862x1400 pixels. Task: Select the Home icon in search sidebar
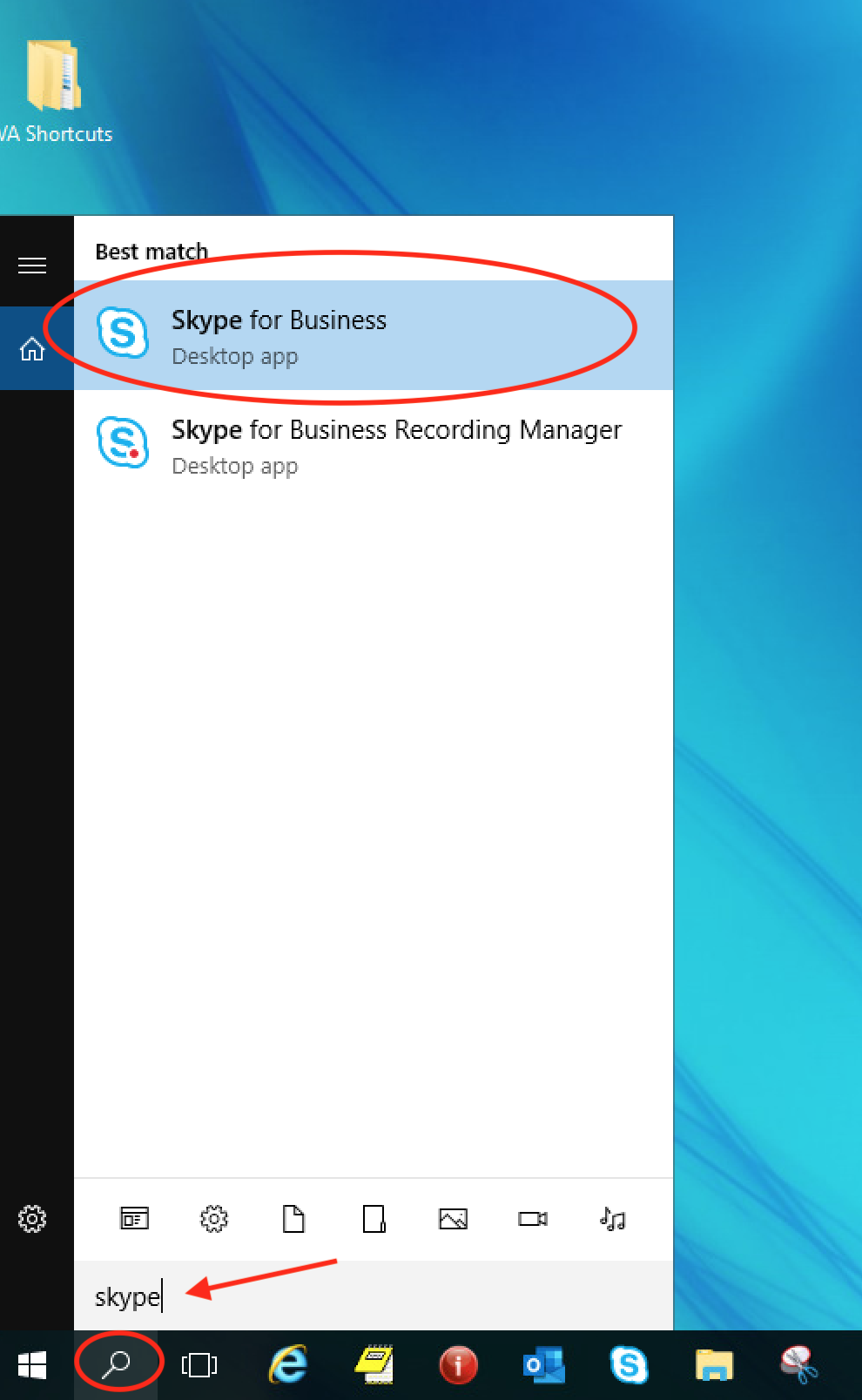click(x=32, y=349)
